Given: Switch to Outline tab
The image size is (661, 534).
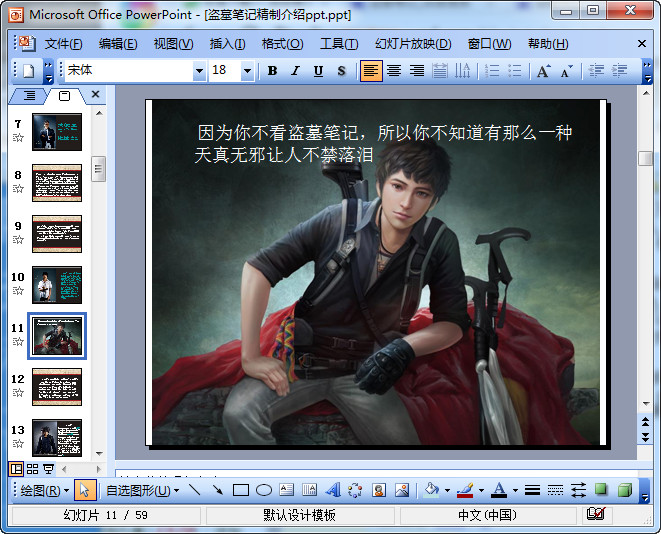Looking at the screenshot, I should click(29, 96).
